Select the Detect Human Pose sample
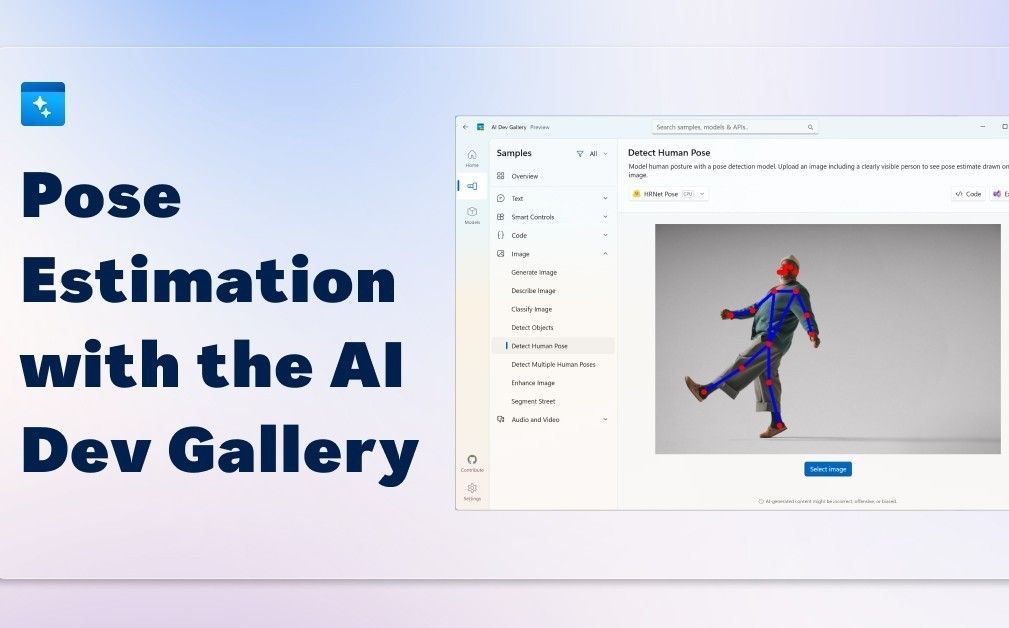The width and height of the screenshot is (1009, 628). [552, 346]
